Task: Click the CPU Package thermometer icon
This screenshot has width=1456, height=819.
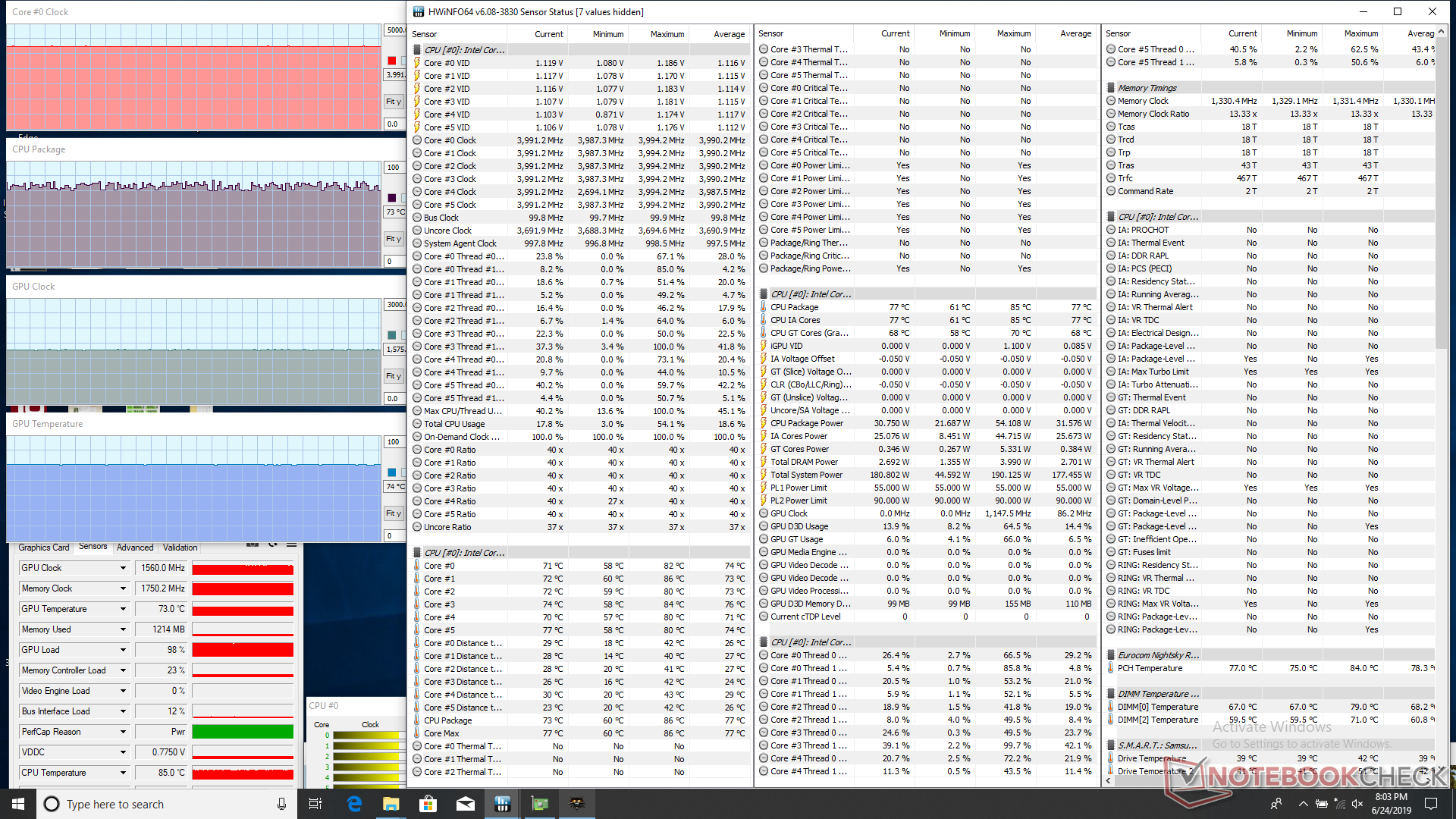Action: click(x=764, y=307)
